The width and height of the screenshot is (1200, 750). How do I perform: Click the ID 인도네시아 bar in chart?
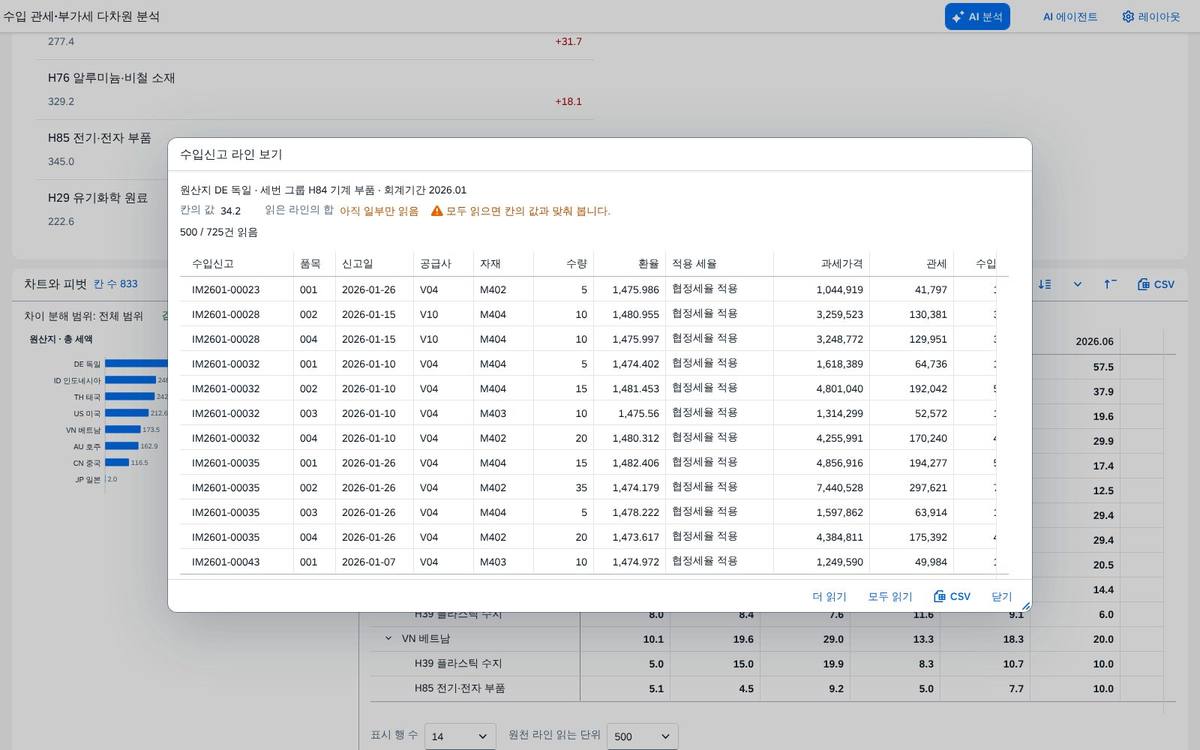pyautogui.click(x=130, y=380)
